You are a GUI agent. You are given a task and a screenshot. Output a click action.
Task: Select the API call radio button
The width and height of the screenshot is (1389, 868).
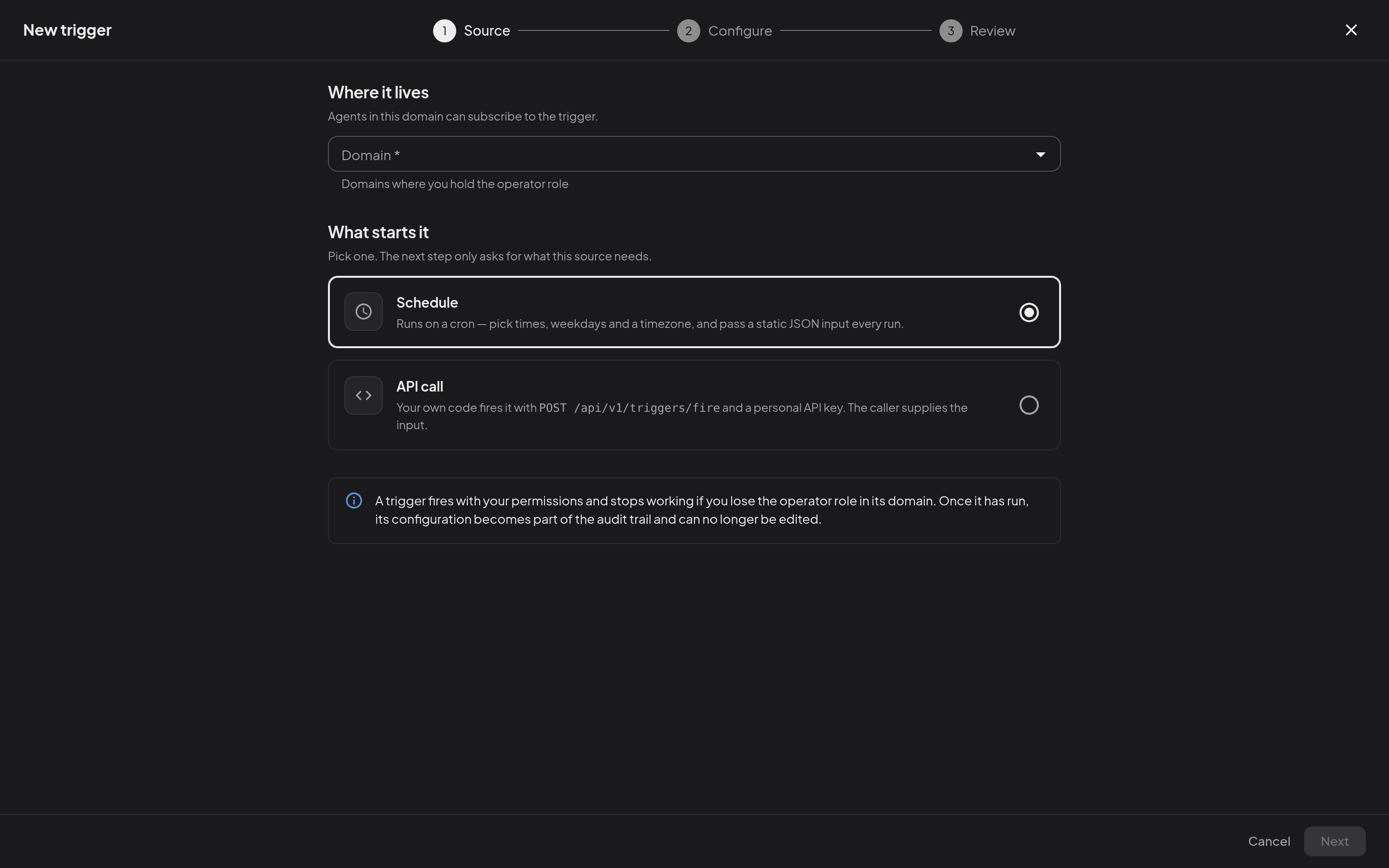[1029, 405]
